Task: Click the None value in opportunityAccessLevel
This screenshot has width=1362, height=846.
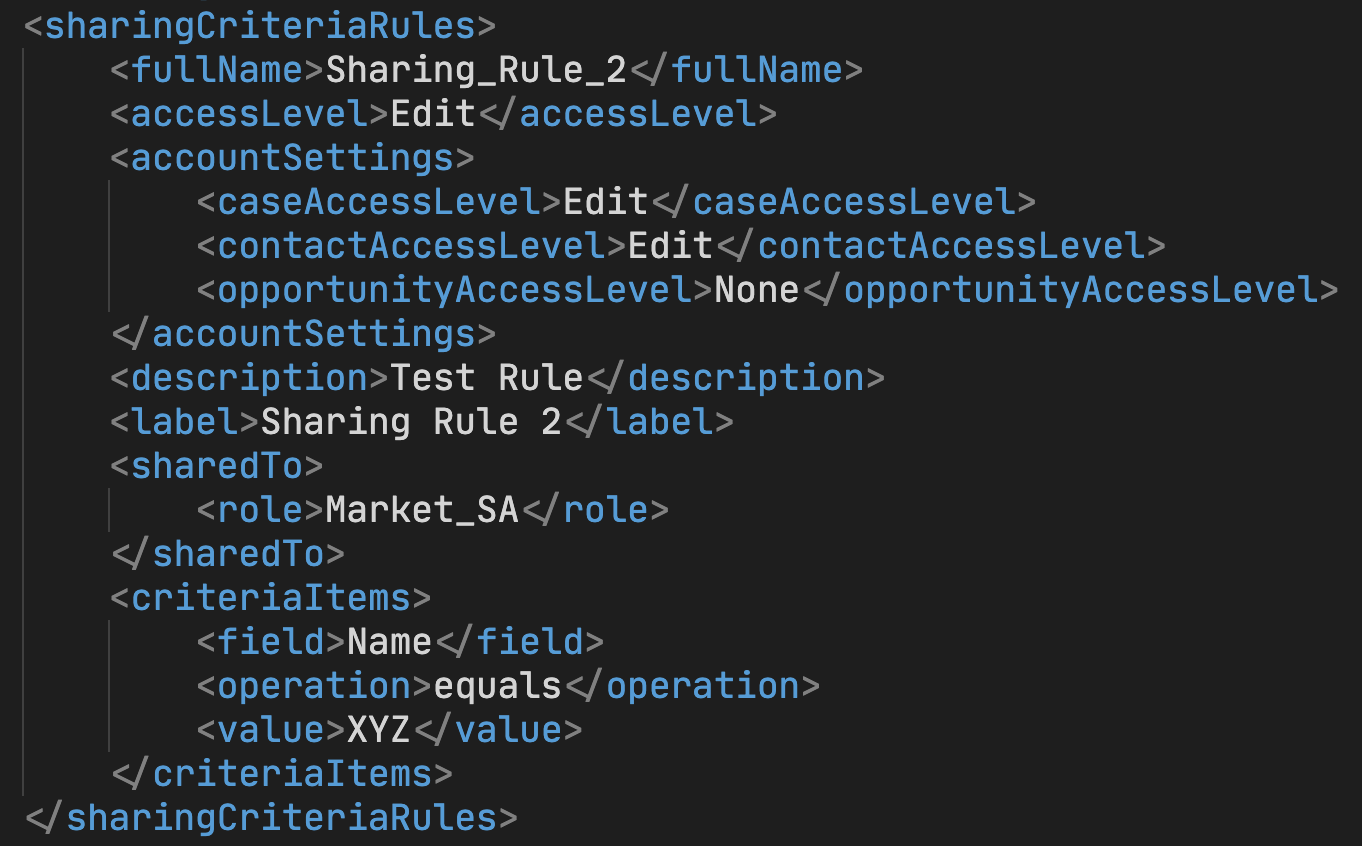Action: (757, 290)
